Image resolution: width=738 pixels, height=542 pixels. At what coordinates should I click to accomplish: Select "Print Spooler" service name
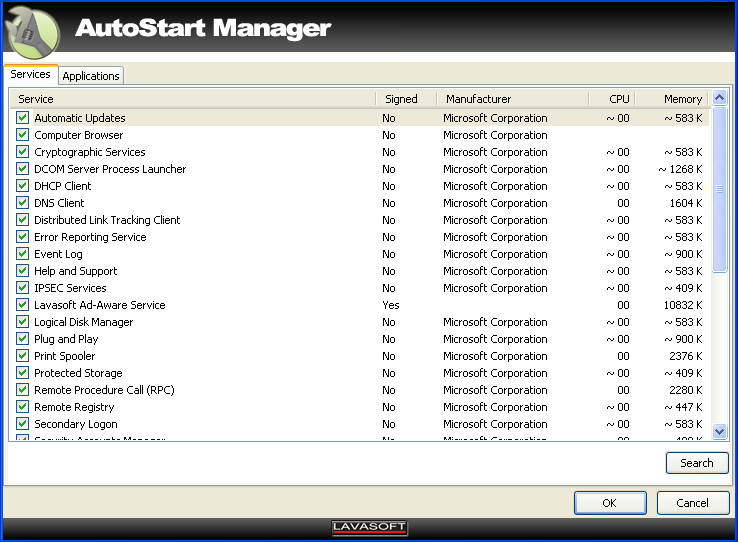[65, 356]
